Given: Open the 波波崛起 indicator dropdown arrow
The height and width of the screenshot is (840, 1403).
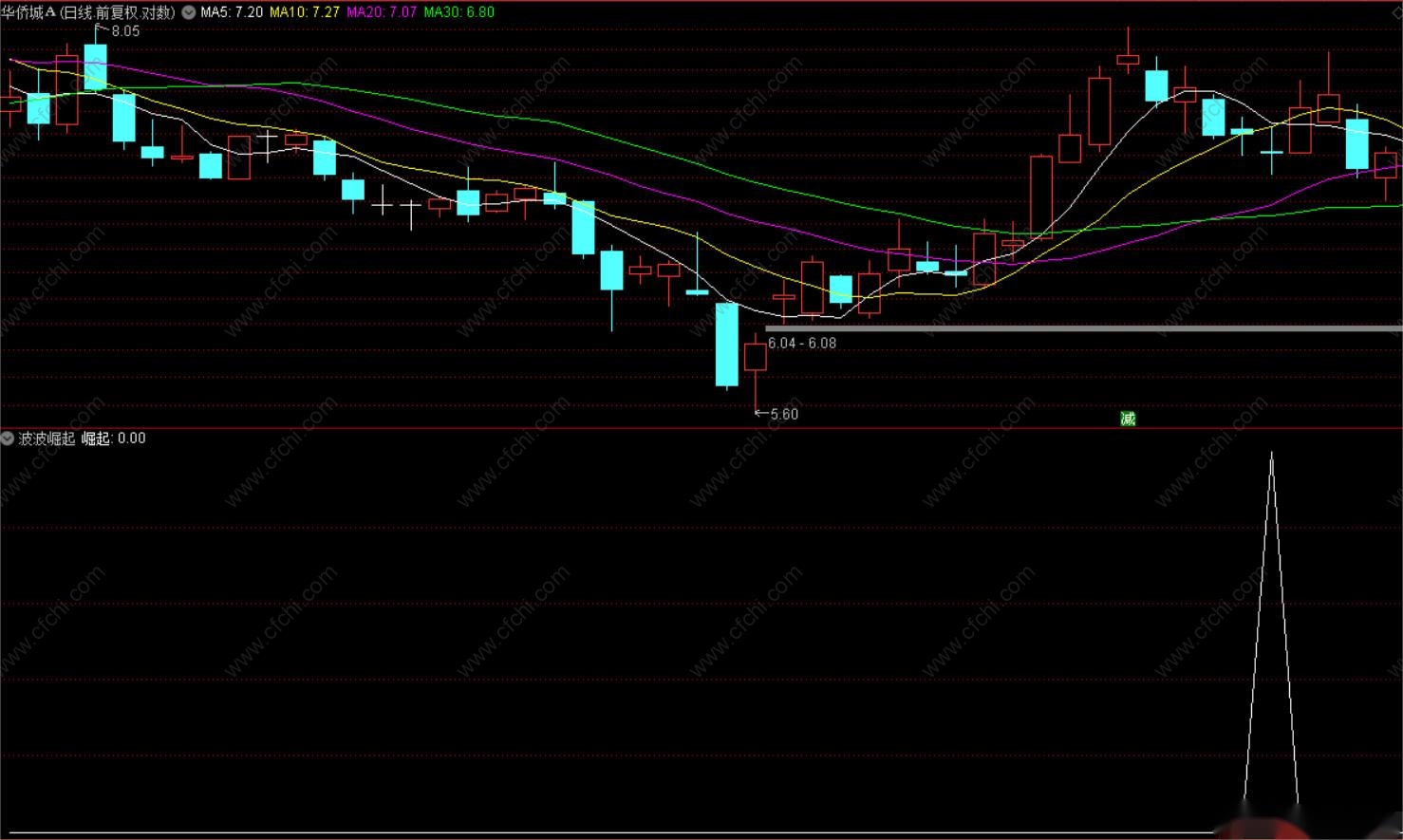Looking at the screenshot, I should click(8, 439).
